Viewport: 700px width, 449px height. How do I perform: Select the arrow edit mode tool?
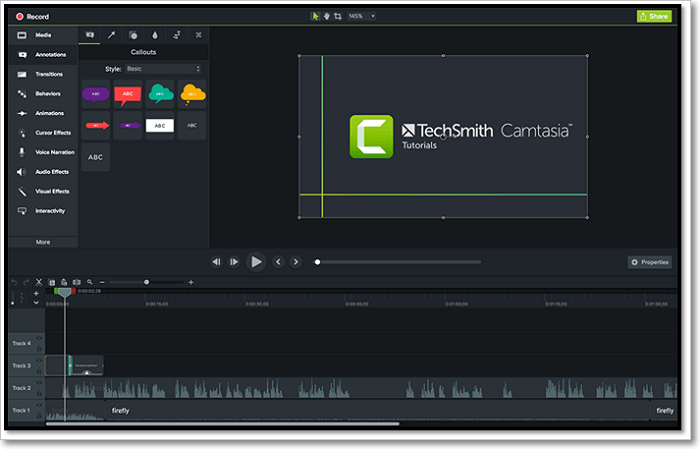tap(315, 16)
